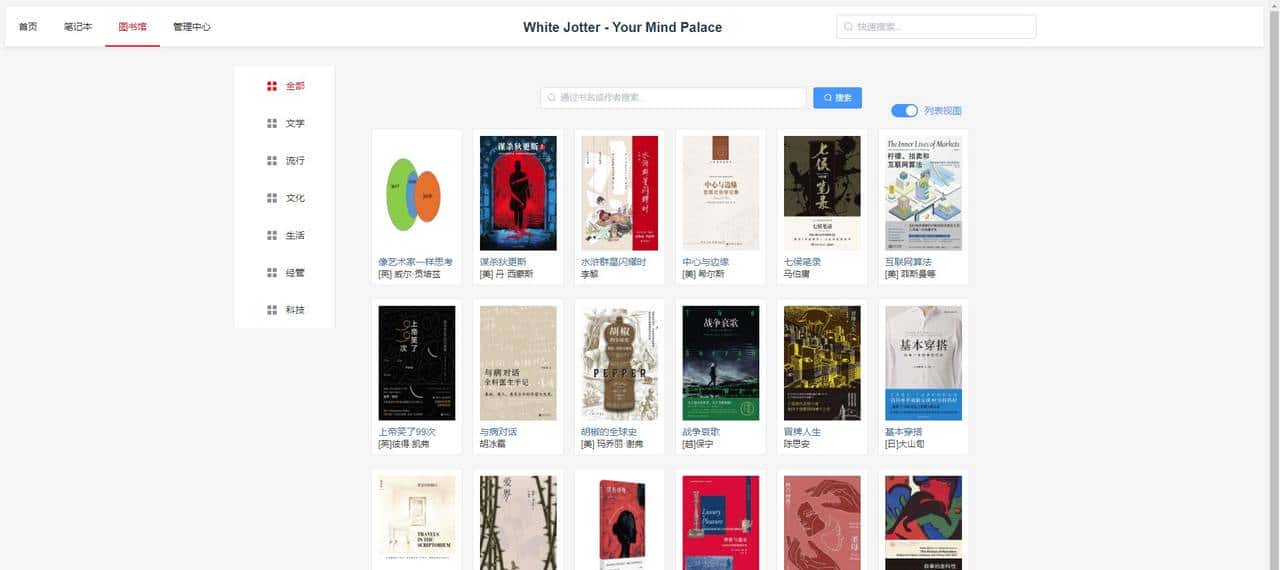Switch to the 笔记本 tab
The width and height of the screenshot is (1280, 570).
(x=78, y=27)
